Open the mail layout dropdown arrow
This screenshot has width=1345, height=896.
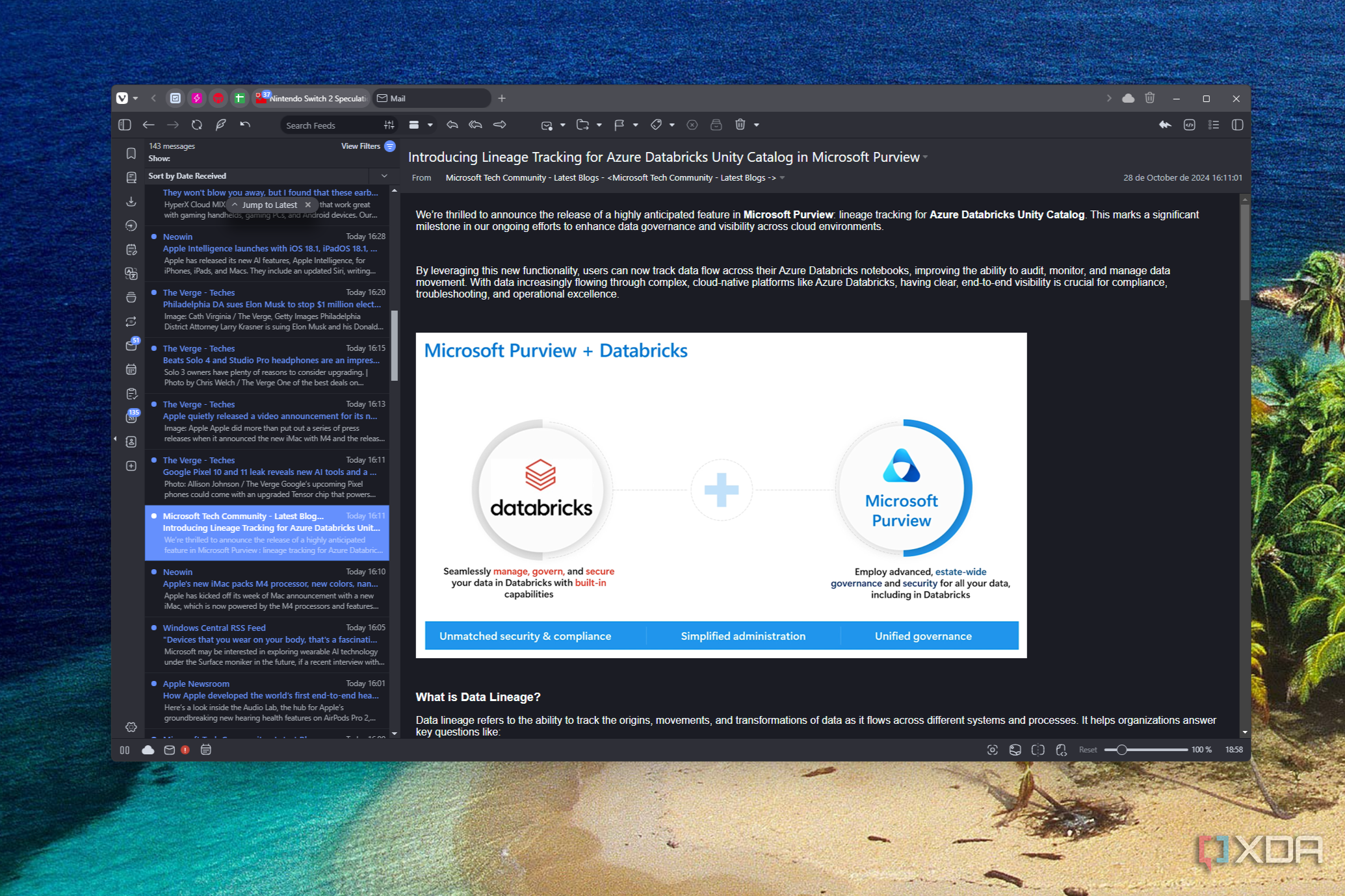point(430,125)
